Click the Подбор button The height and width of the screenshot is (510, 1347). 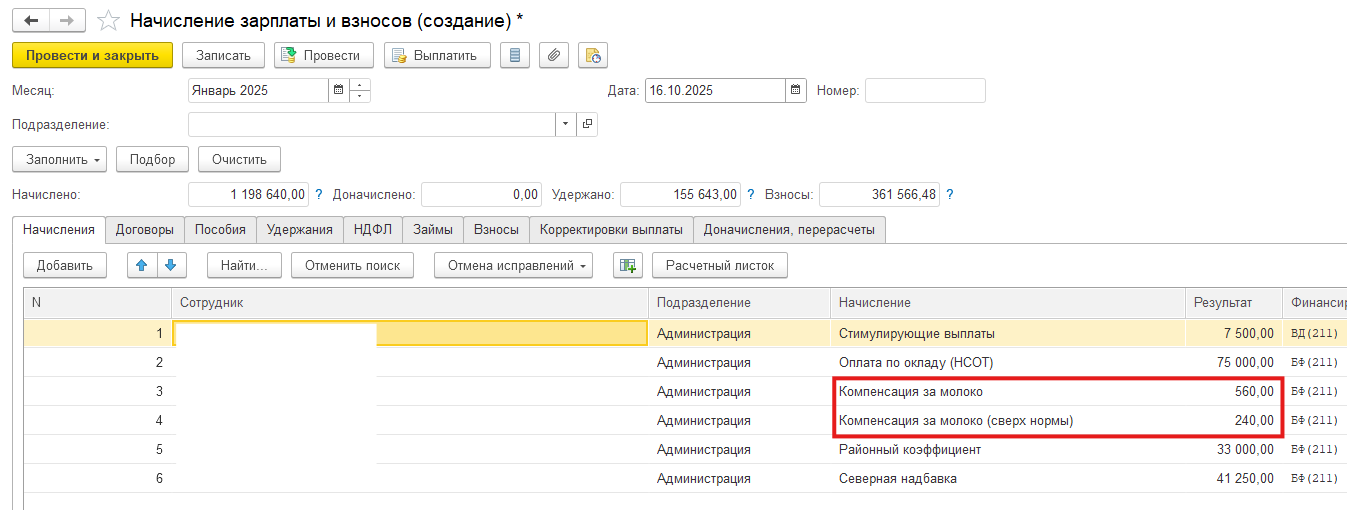[x=152, y=159]
